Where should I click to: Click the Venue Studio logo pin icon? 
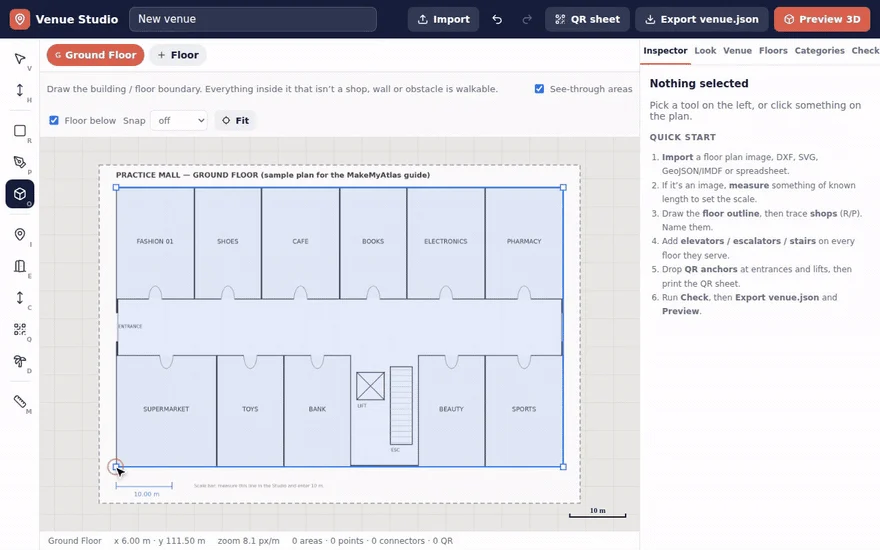point(20,19)
